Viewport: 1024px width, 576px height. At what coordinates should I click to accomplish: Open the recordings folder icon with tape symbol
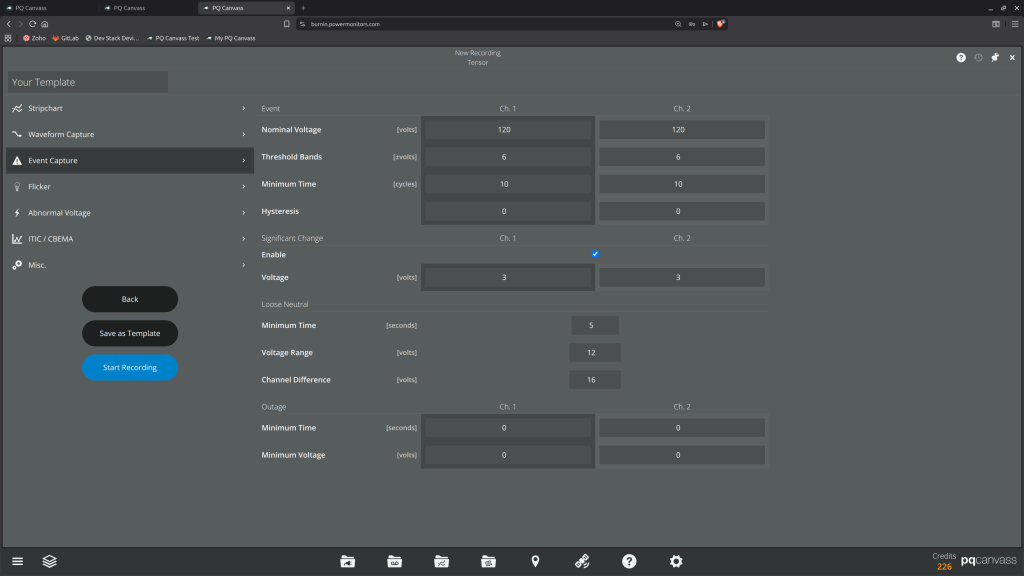pyautogui.click(x=394, y=561)
